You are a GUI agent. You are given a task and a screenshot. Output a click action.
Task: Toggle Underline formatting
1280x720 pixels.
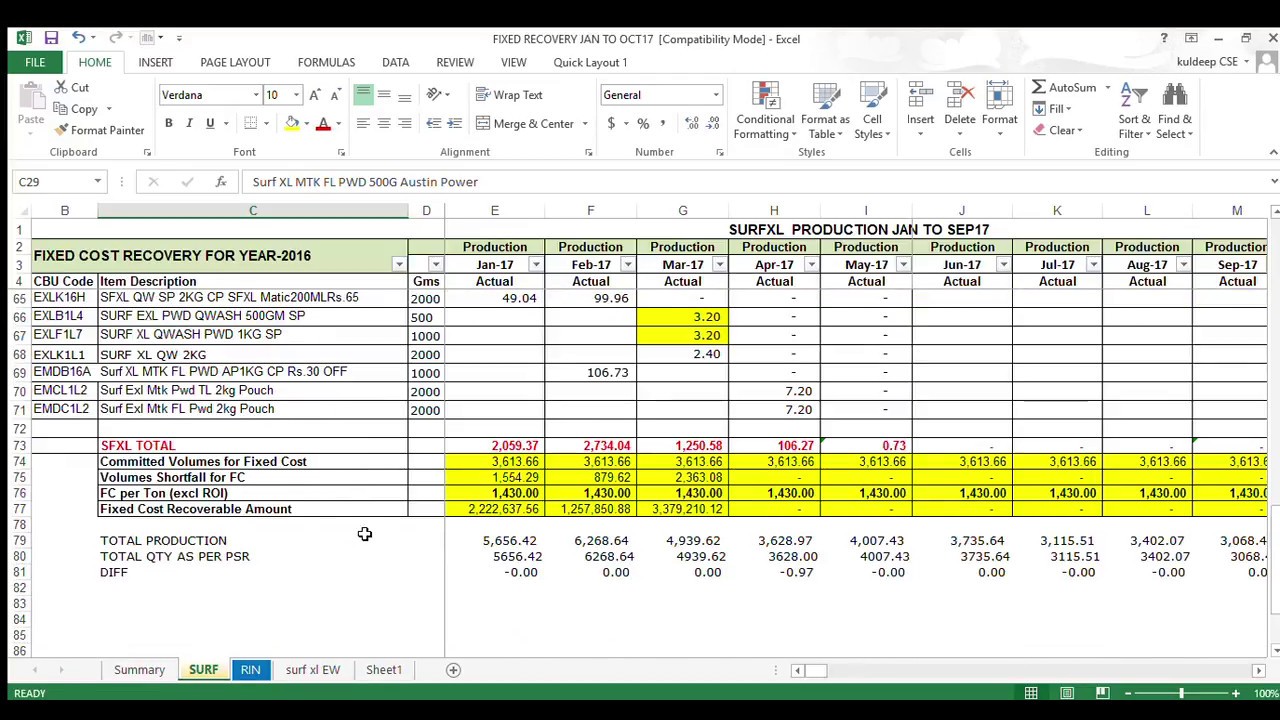pyautogui.click(x=210, y=124)
